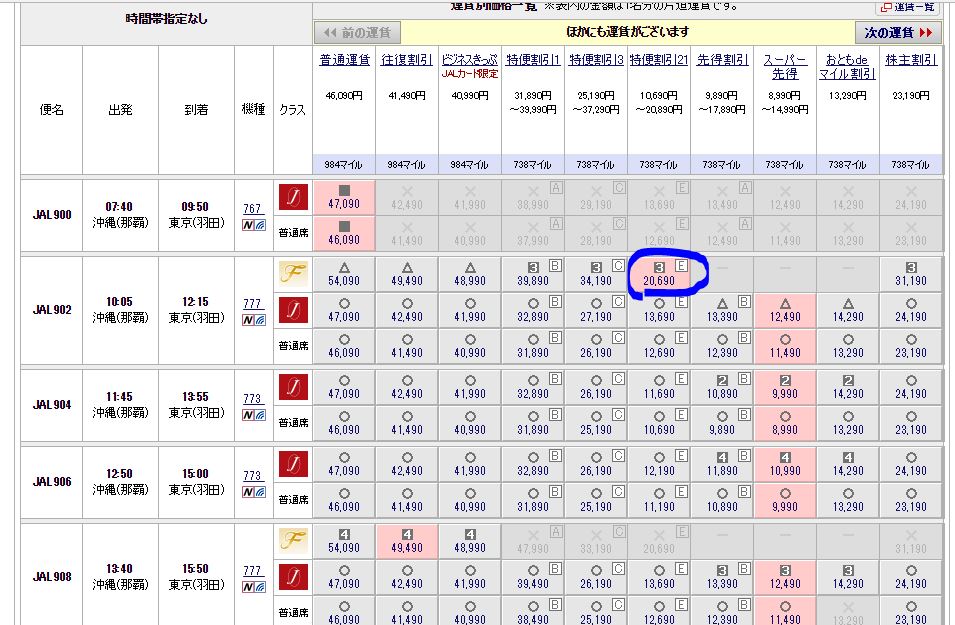Click the B badge in JAL902 39,890 cell
The image size is (955, 625).
point(555,265)
